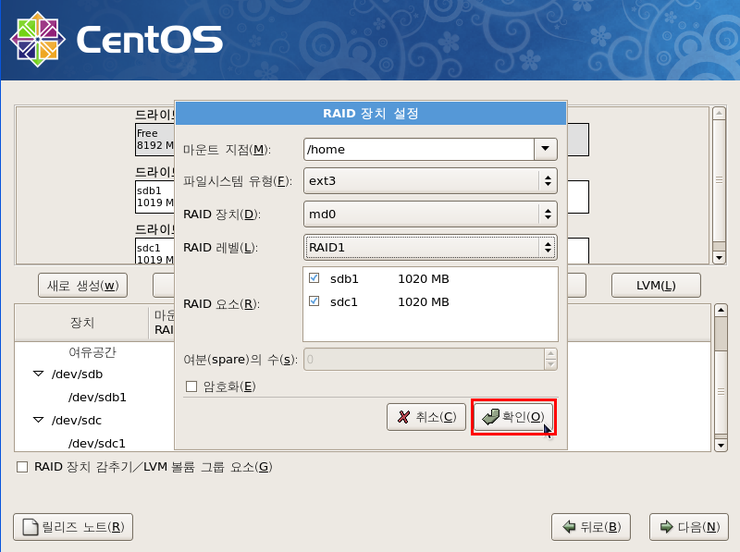Click the 릴리즈 노트 release notes button
Image resolution: width=740 pixels, height=552 pixels.
coord(72,527)
